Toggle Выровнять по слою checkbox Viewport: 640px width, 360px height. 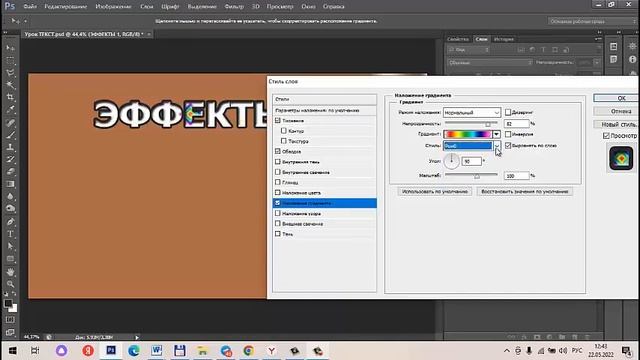point(508,145)
